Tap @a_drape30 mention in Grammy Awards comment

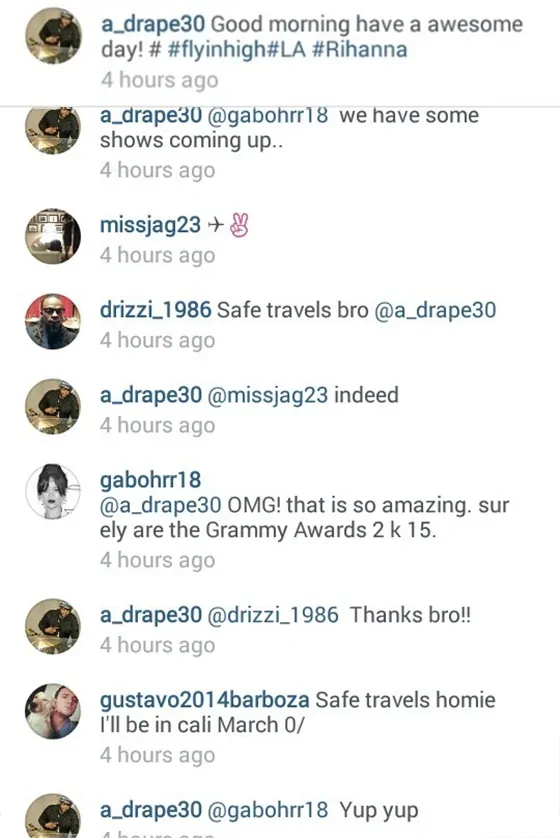160,505
